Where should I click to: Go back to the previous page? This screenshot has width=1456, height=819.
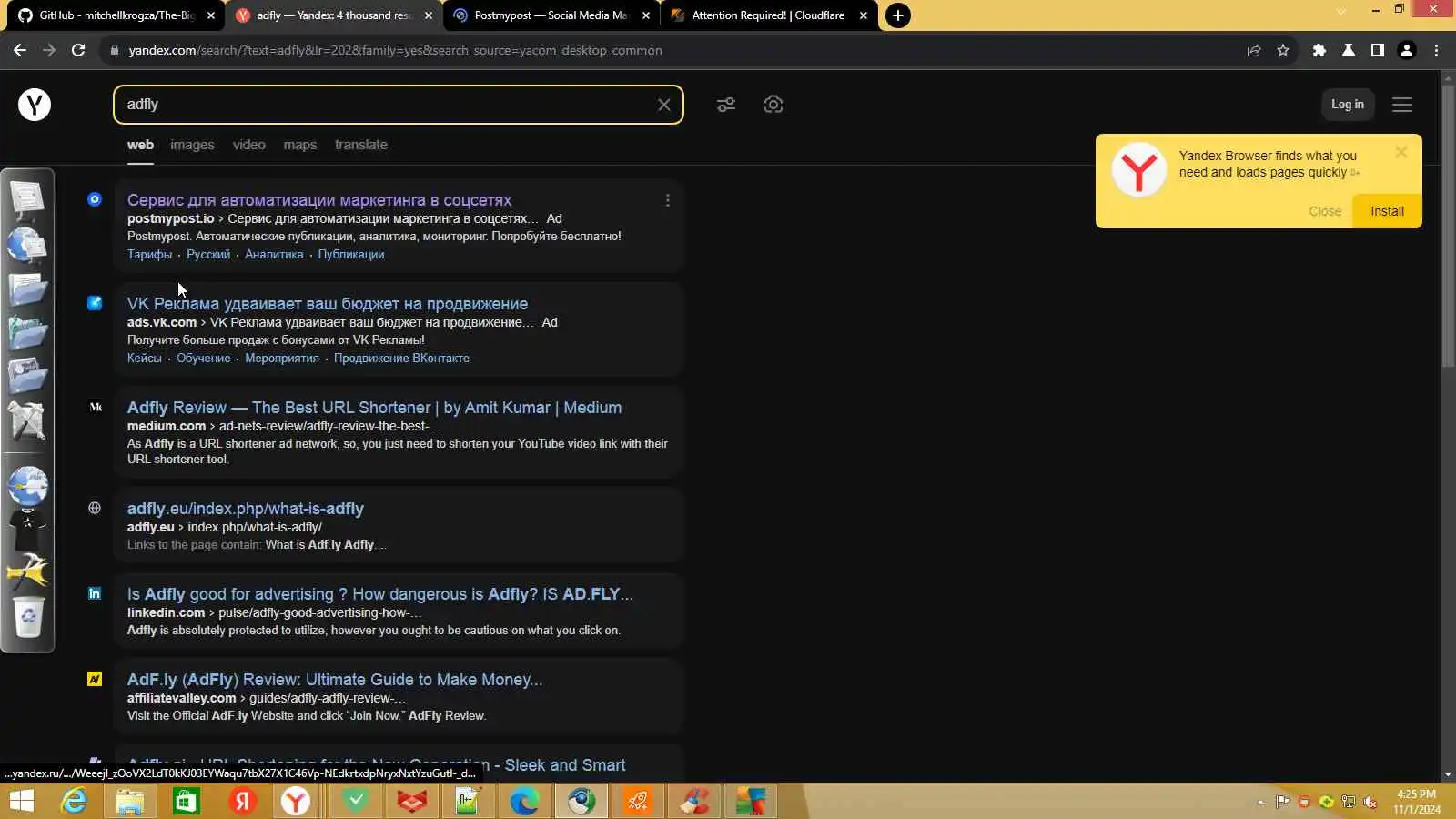point(20,50)
